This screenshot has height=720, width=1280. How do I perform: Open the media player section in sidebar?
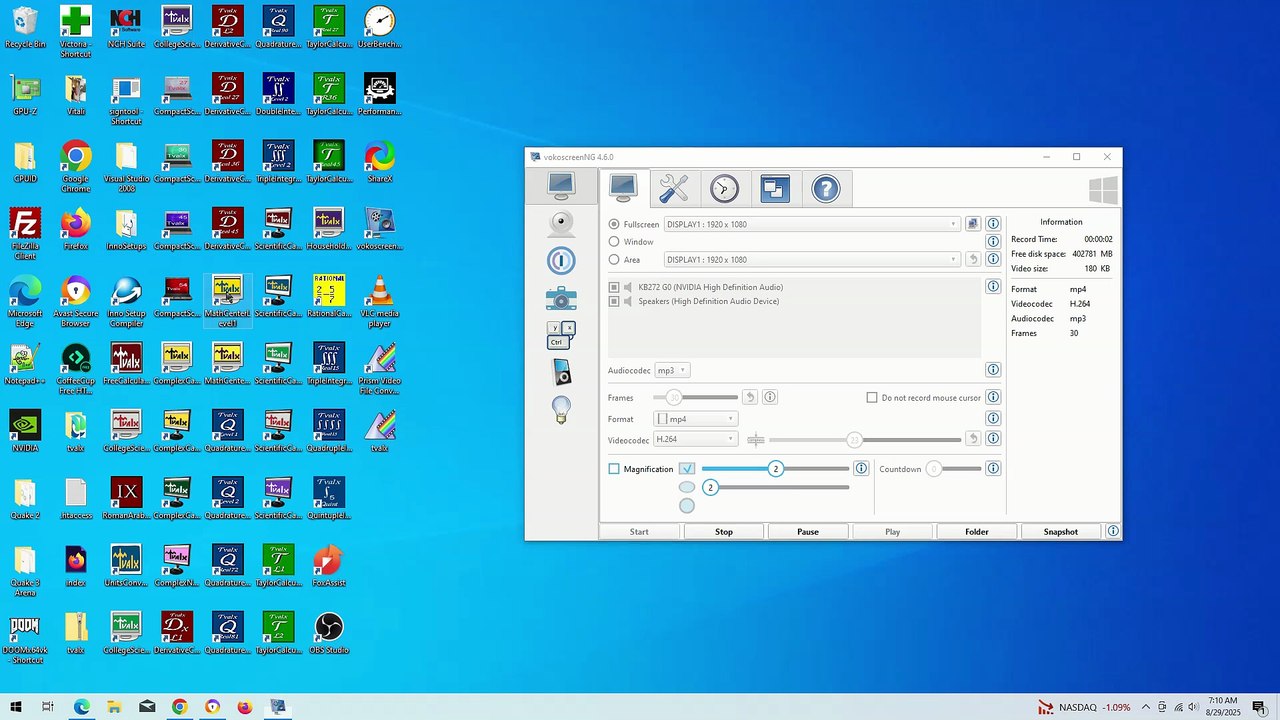pyautogui.click(x=561, y=372)
